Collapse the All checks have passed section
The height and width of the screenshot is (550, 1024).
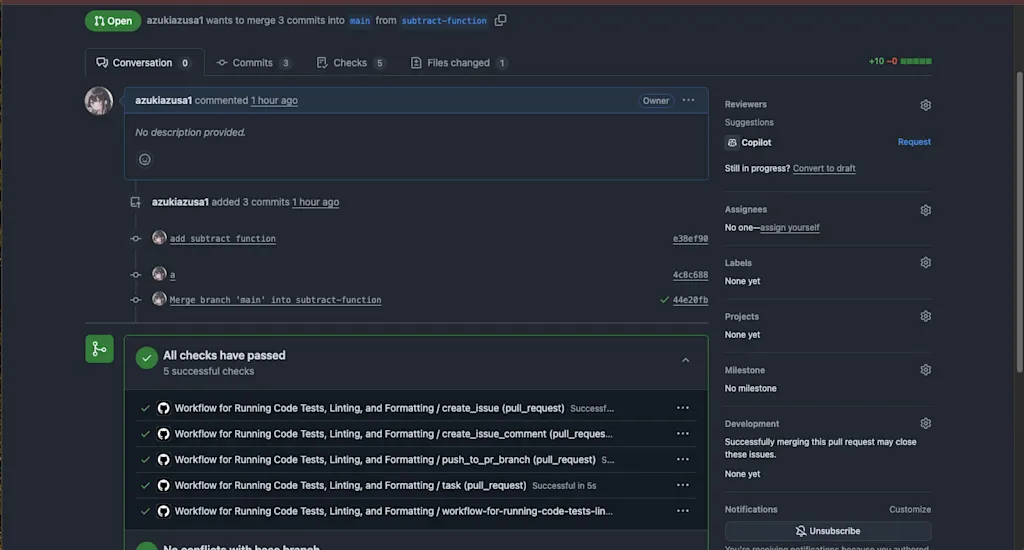pos(686,361)
